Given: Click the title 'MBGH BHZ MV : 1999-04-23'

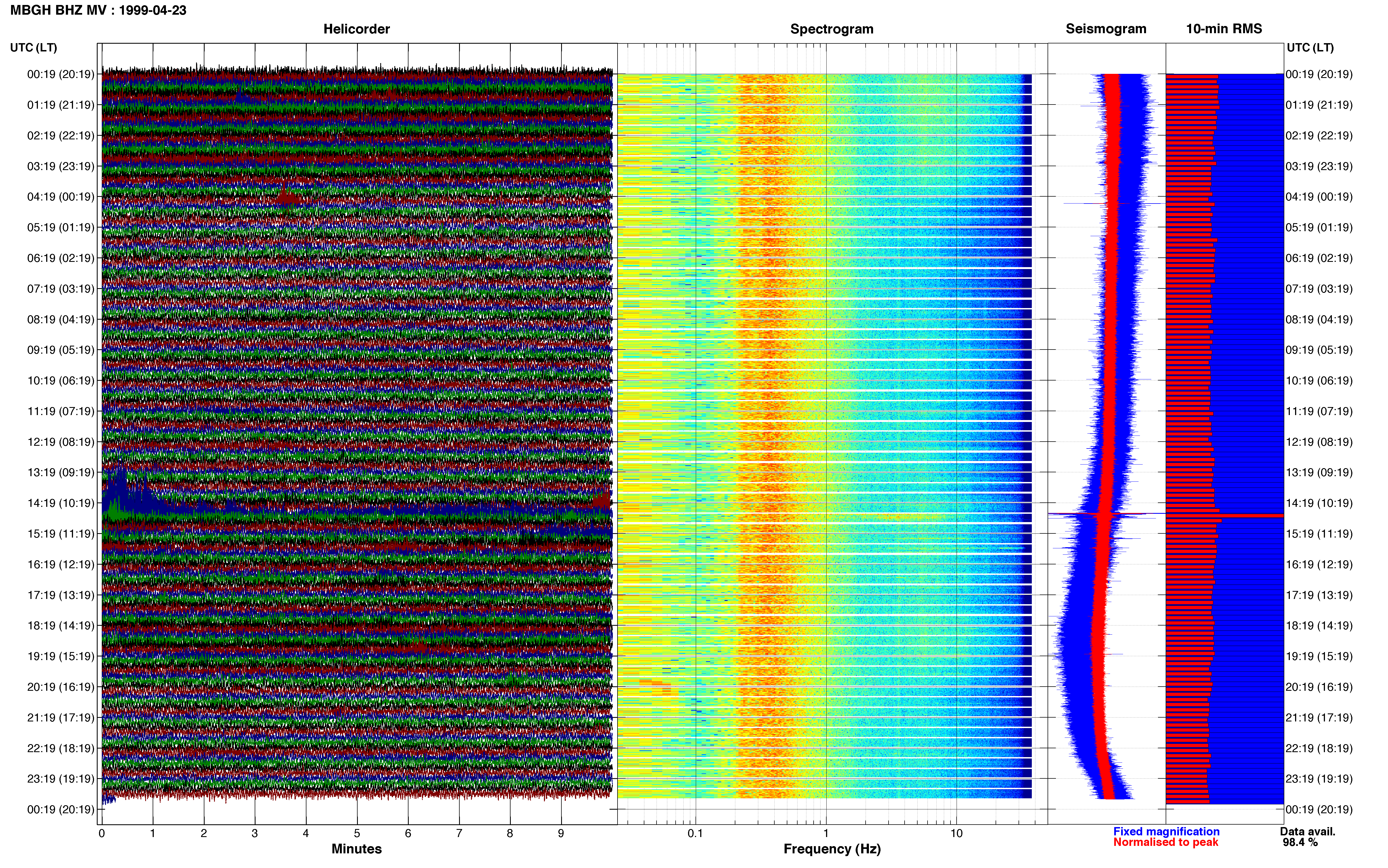Looking at the screenshot, I should click(98, 10).
